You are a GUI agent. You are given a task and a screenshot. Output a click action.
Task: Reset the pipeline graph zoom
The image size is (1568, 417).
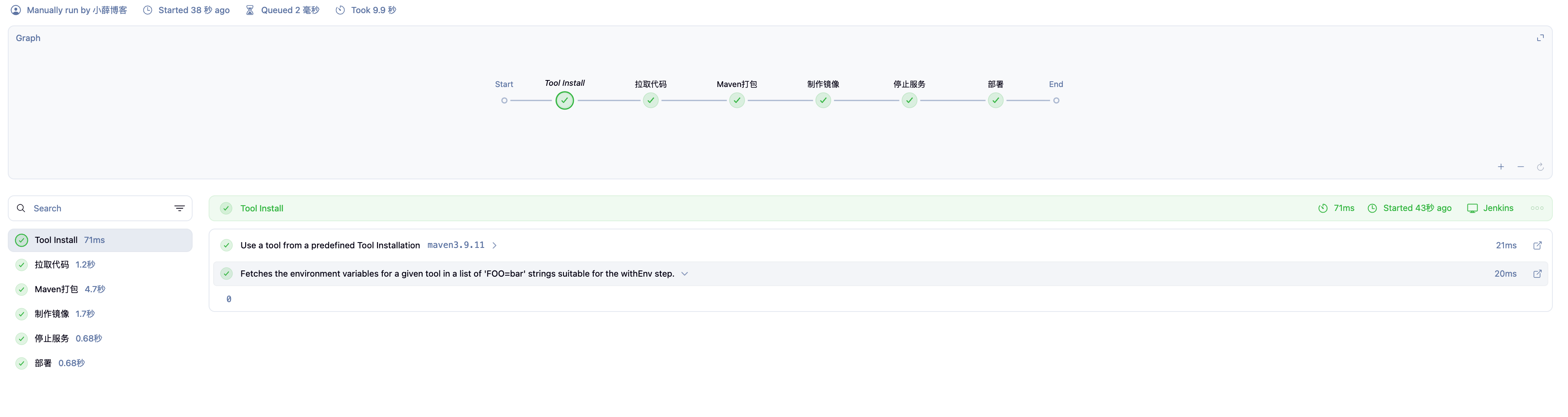[x=1540, y=167]
